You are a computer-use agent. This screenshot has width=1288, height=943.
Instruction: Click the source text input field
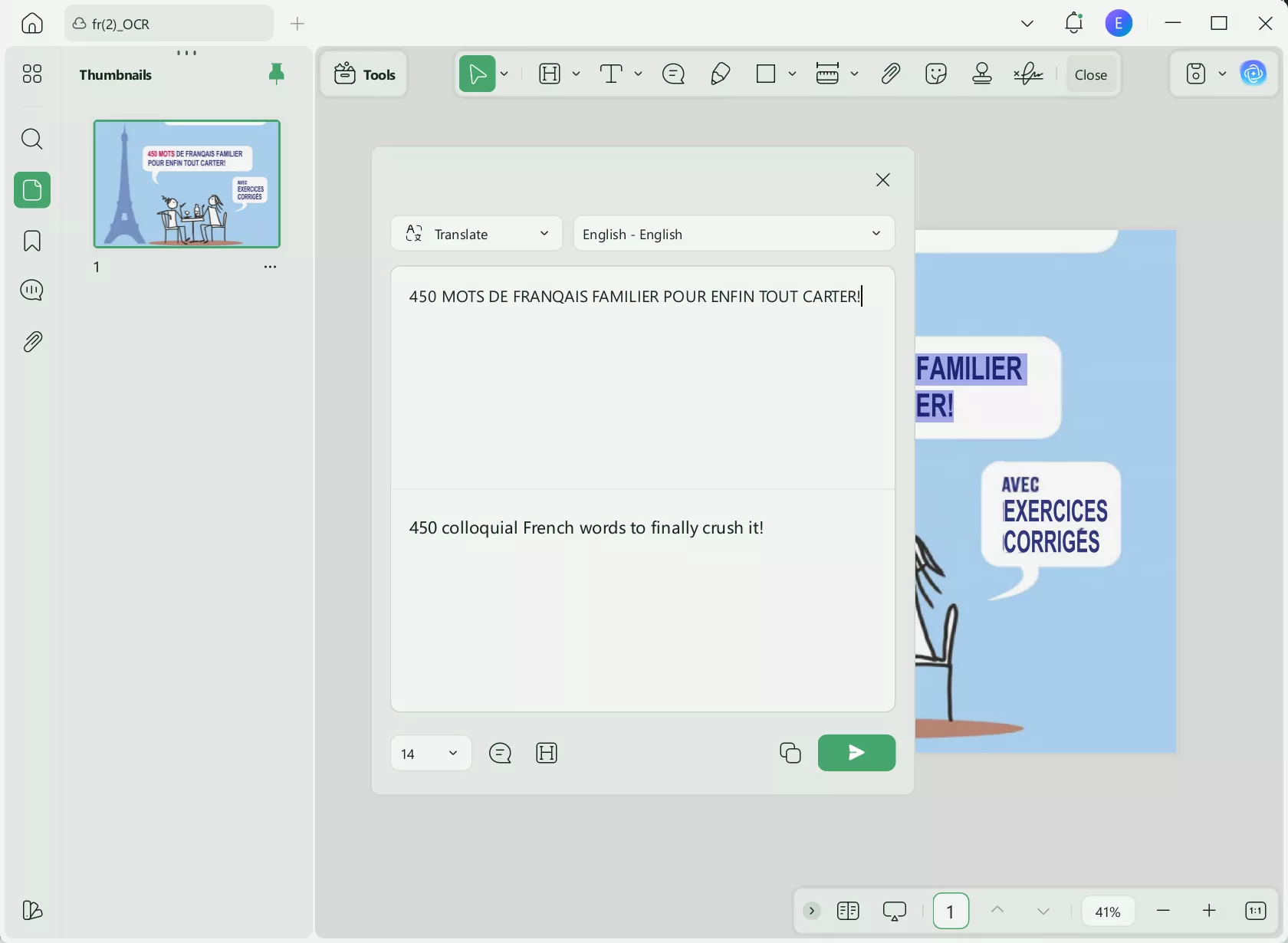pos(642,376)
